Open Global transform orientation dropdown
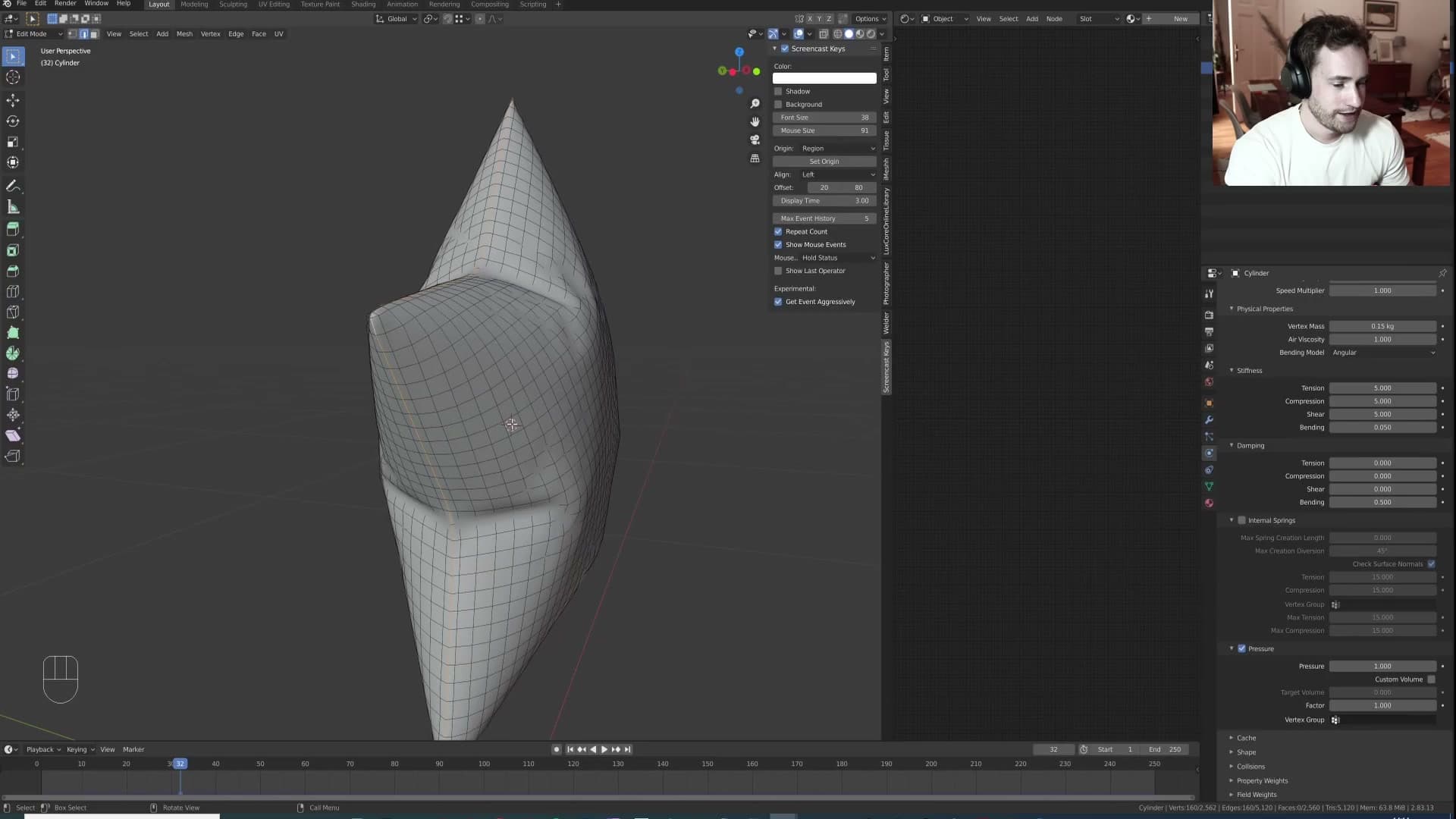 click(x=397, y=19)
